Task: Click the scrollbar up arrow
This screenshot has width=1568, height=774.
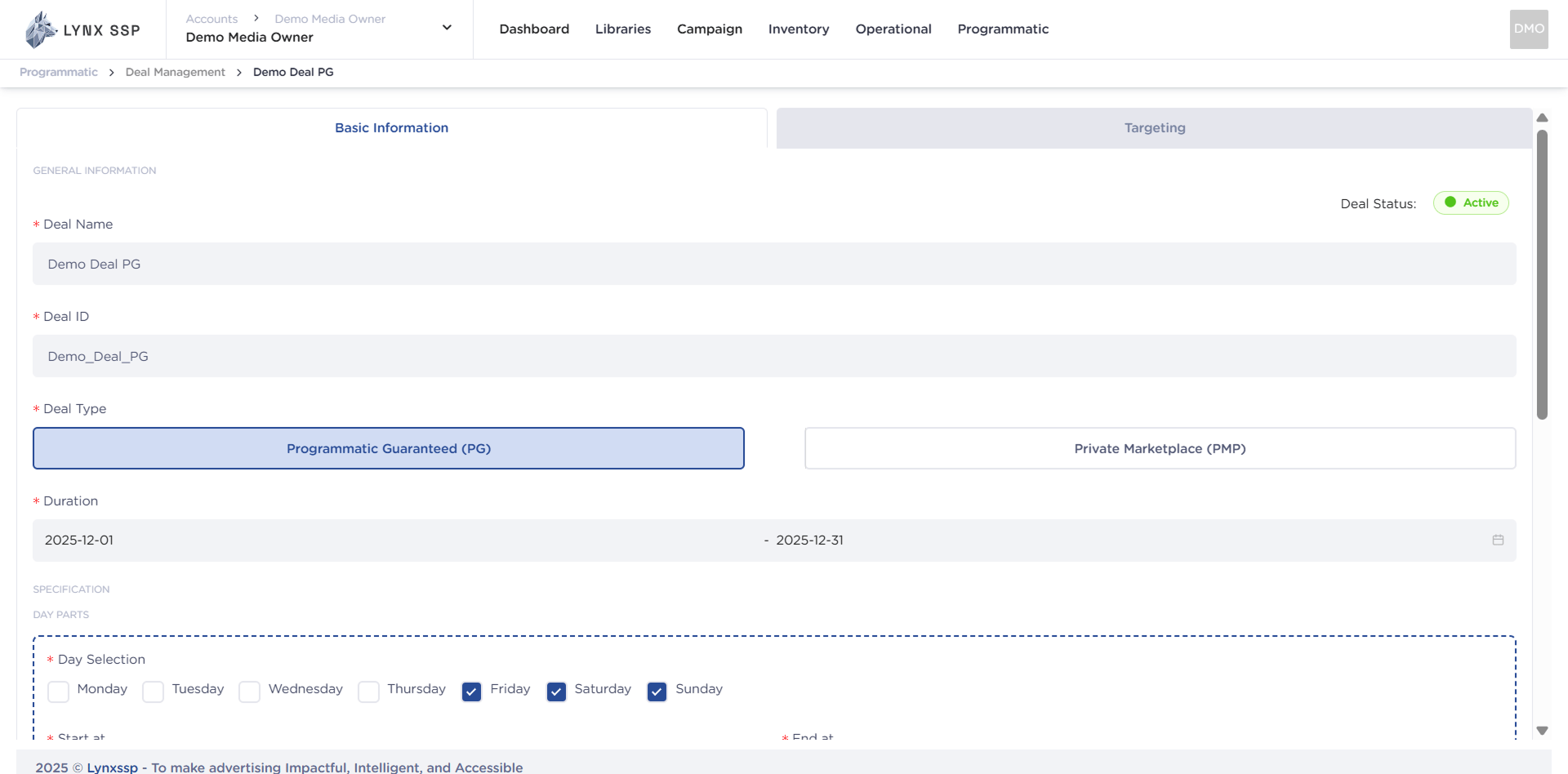Action: point(1542,118)
